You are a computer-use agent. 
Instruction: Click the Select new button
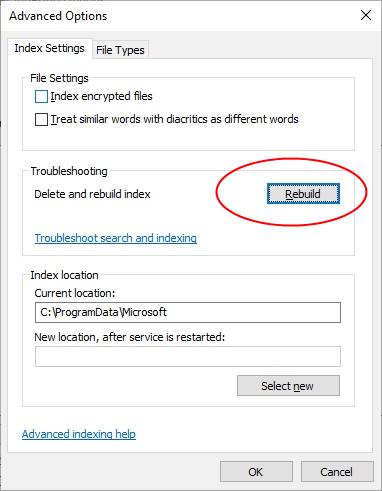288,386
